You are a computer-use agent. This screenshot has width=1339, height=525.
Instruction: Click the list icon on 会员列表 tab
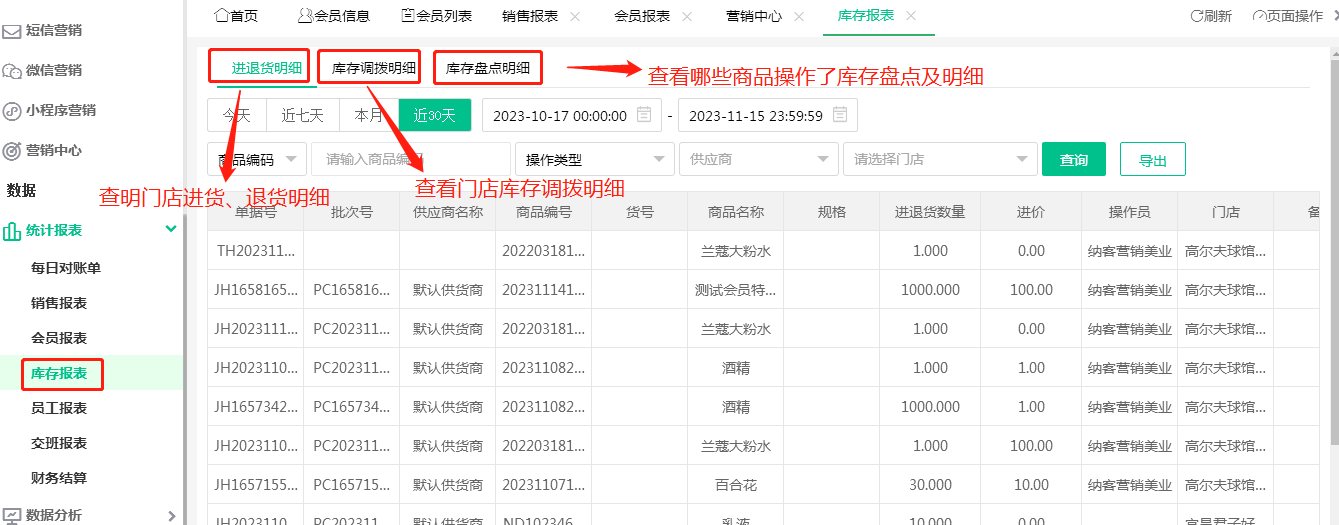click(x=408, y=15)
